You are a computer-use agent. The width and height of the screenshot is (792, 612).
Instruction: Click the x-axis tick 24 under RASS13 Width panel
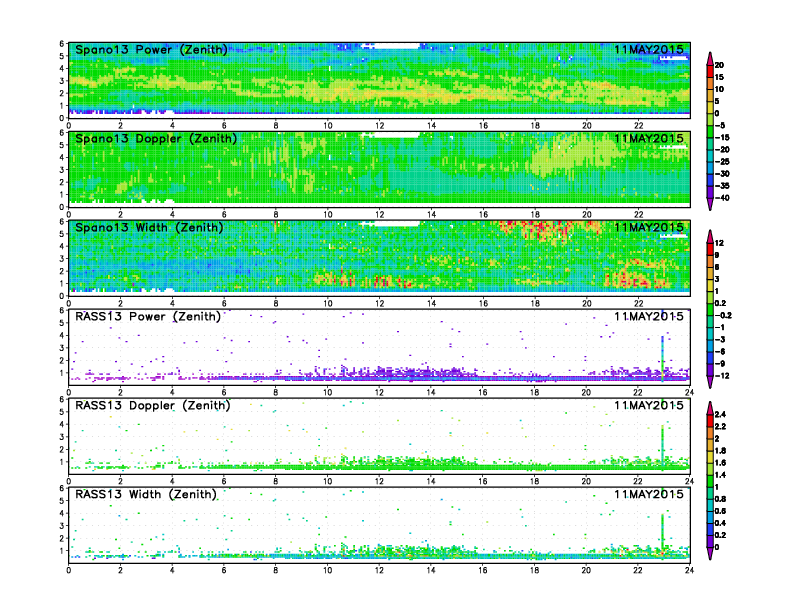(689, 570)
